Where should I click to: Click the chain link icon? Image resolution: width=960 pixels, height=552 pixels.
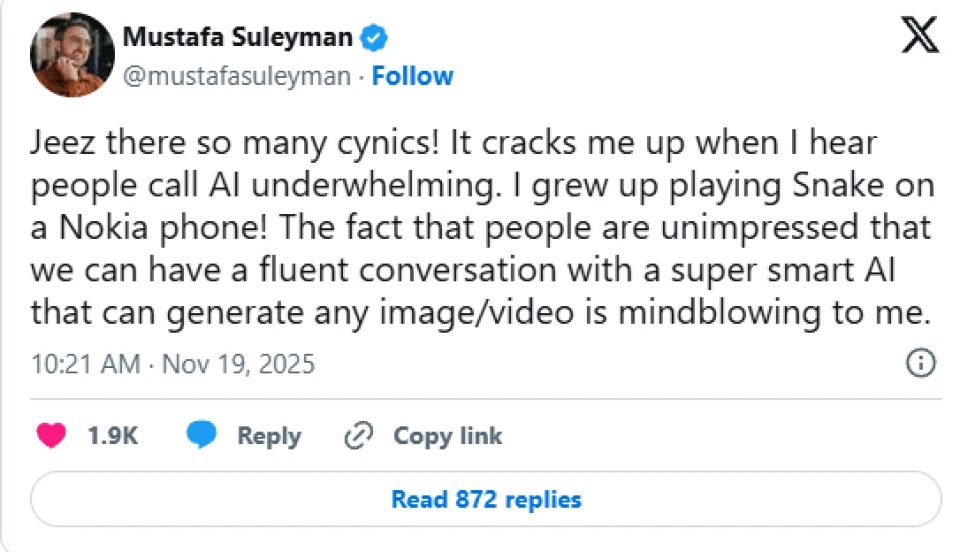357,436
